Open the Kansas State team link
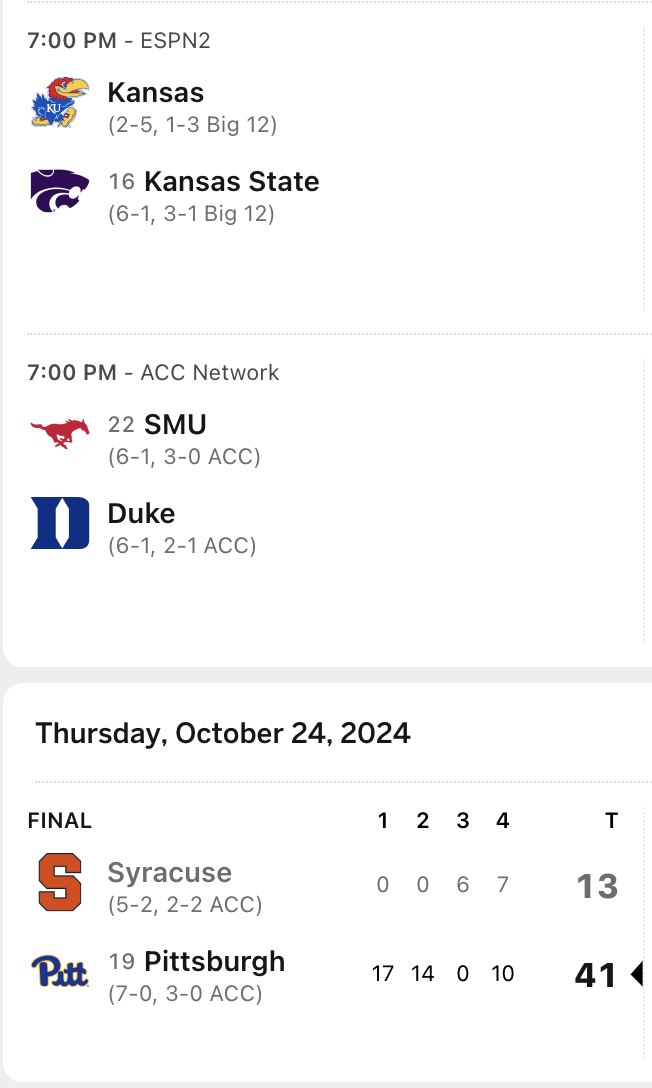The image size is (652, 1088). pos(231,182)
